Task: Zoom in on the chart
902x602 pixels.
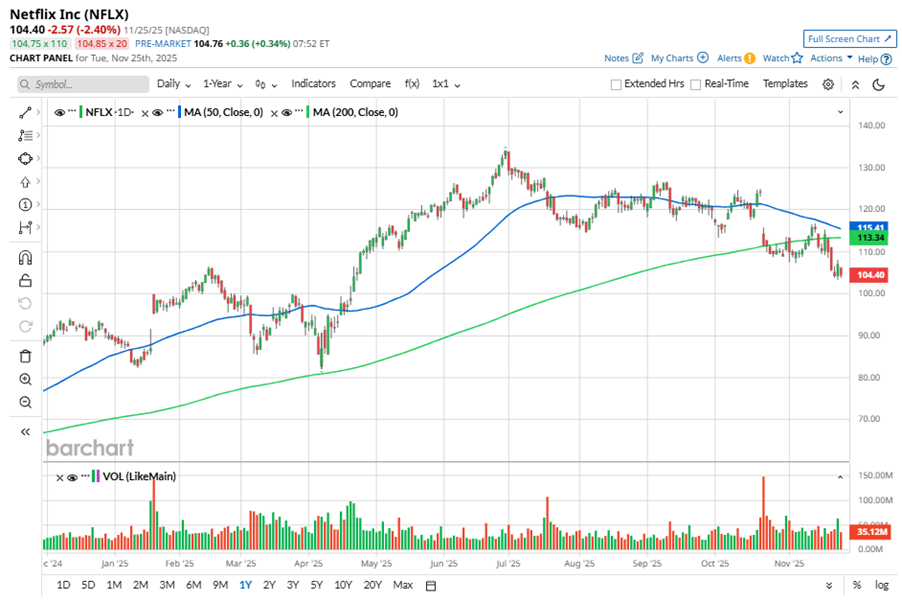Action: pos(25,379)
